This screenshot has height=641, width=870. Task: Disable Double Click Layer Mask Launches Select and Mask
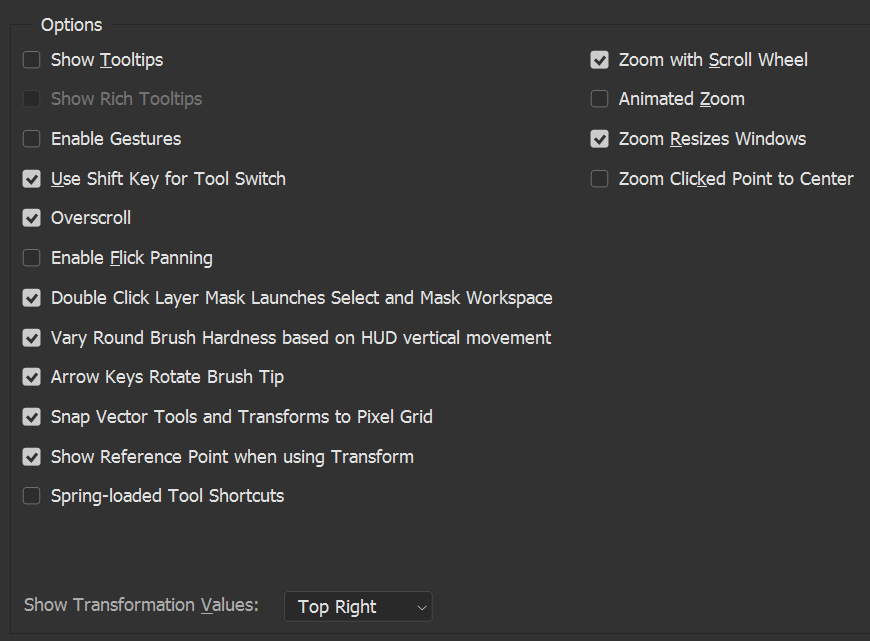pos(31,297)
